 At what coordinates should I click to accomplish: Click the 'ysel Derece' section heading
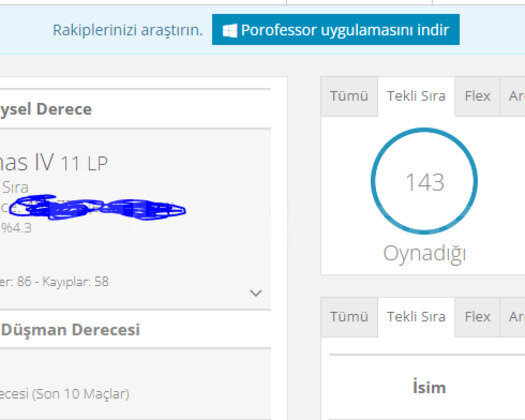pos(46,110)
